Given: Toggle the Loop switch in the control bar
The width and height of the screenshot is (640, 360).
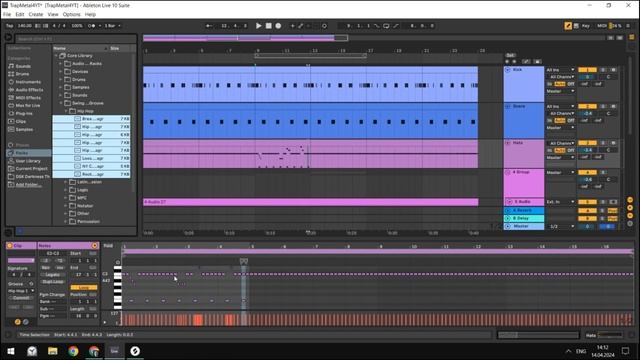Looking at the screenshot, I should (x=386, y=26).
